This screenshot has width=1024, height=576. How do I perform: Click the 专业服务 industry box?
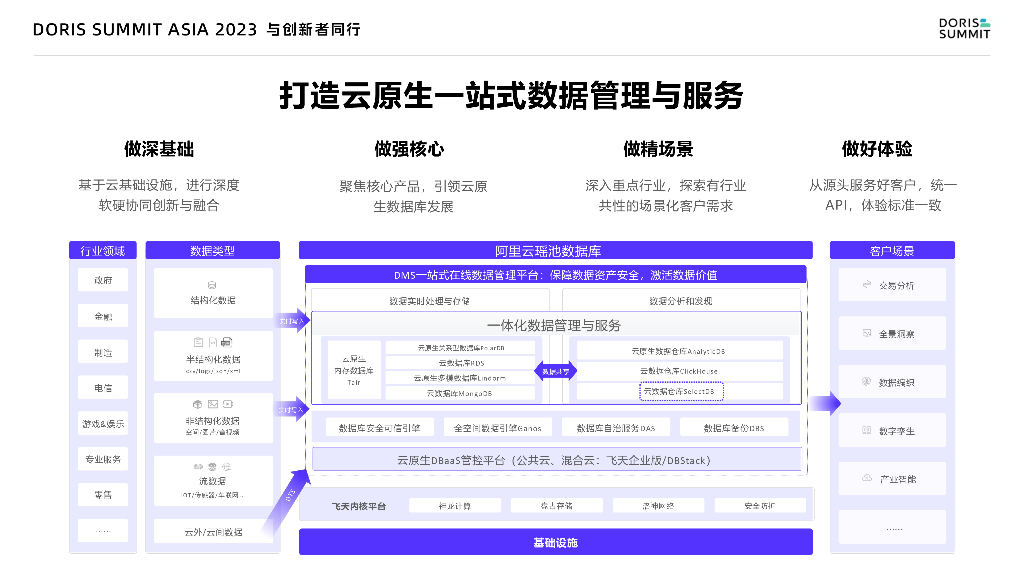point(103,459)
